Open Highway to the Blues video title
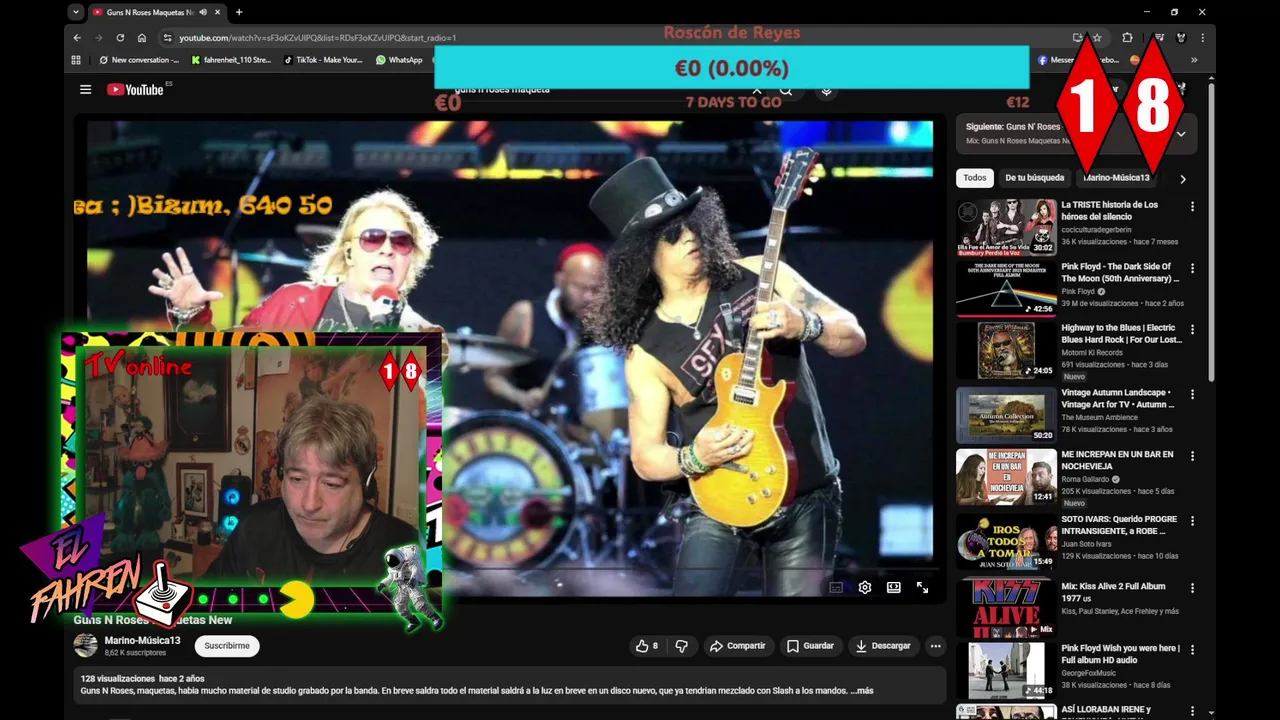 (x=1121, y=334)
